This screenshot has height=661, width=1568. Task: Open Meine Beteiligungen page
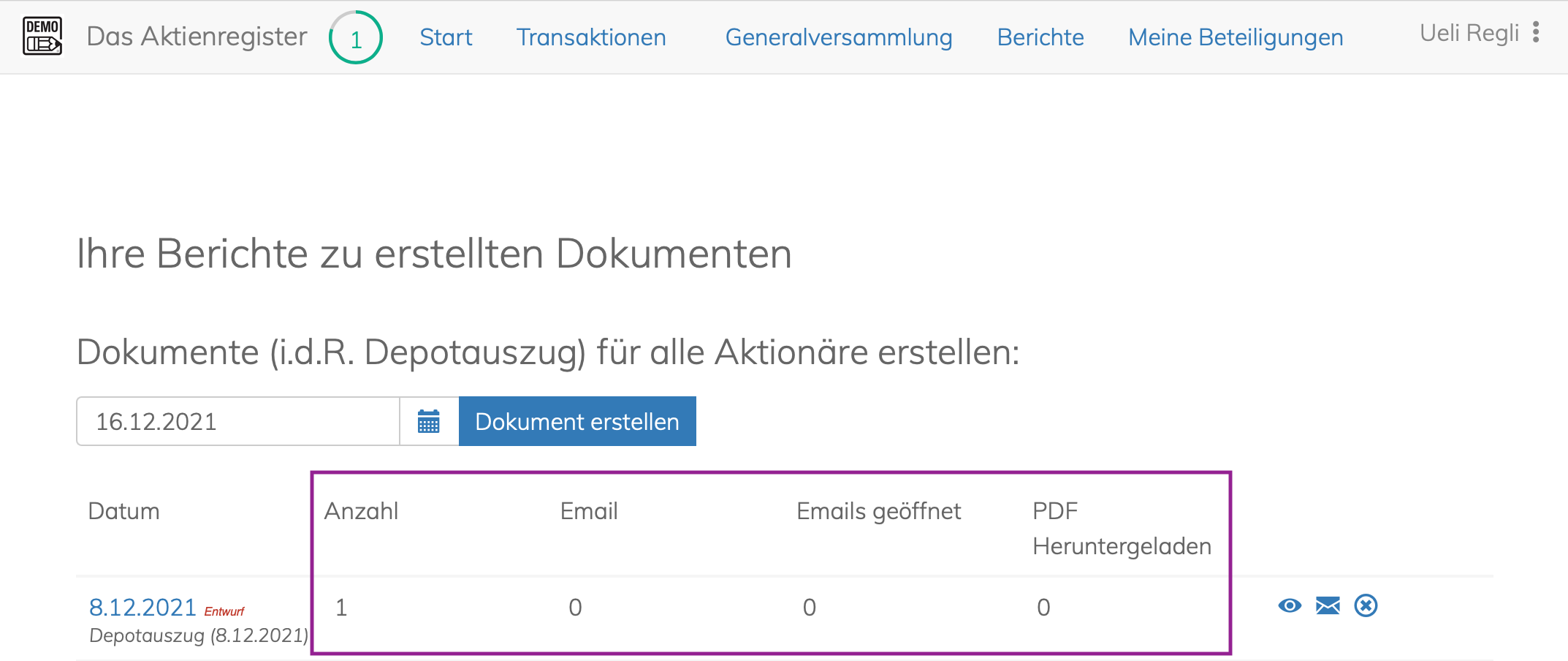pyautogui.click(x=1236, y=37)
